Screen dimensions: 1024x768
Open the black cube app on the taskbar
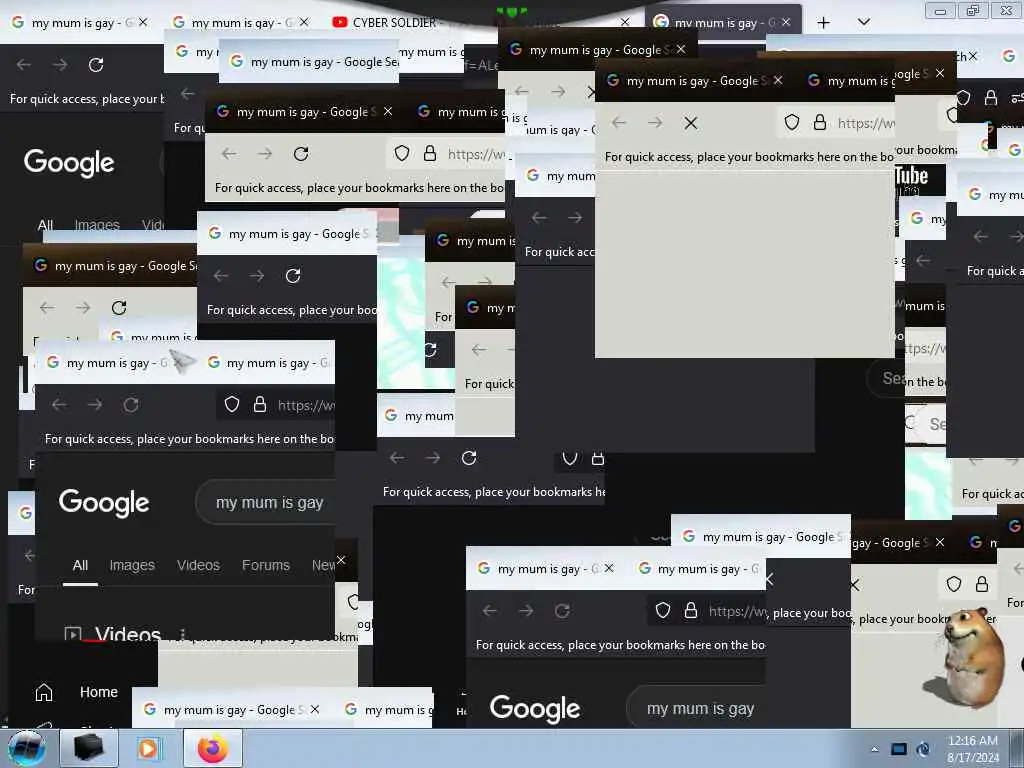[x=89, y=748]
